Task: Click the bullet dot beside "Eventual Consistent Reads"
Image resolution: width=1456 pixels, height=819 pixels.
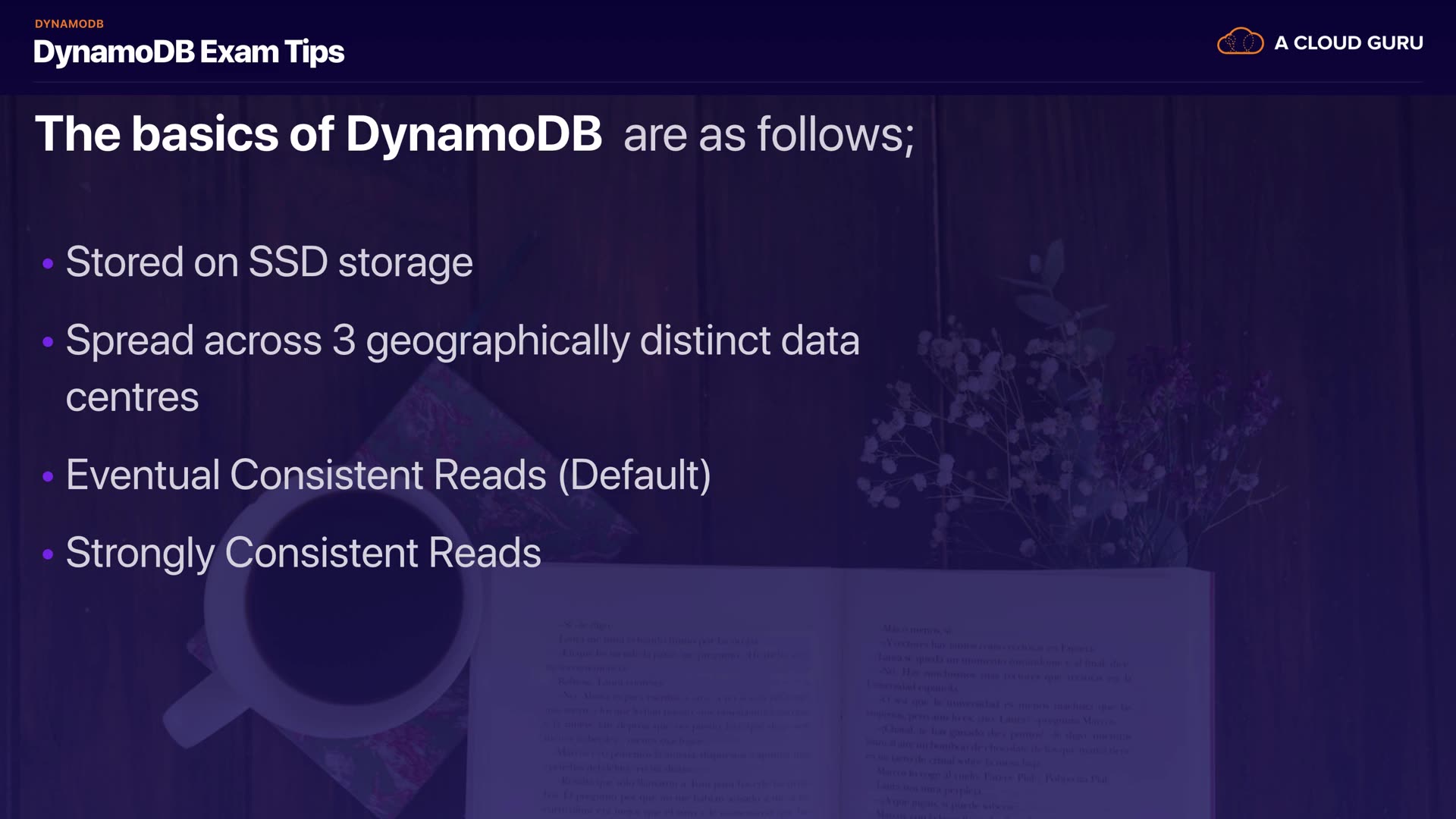Action: coord(49,477)
